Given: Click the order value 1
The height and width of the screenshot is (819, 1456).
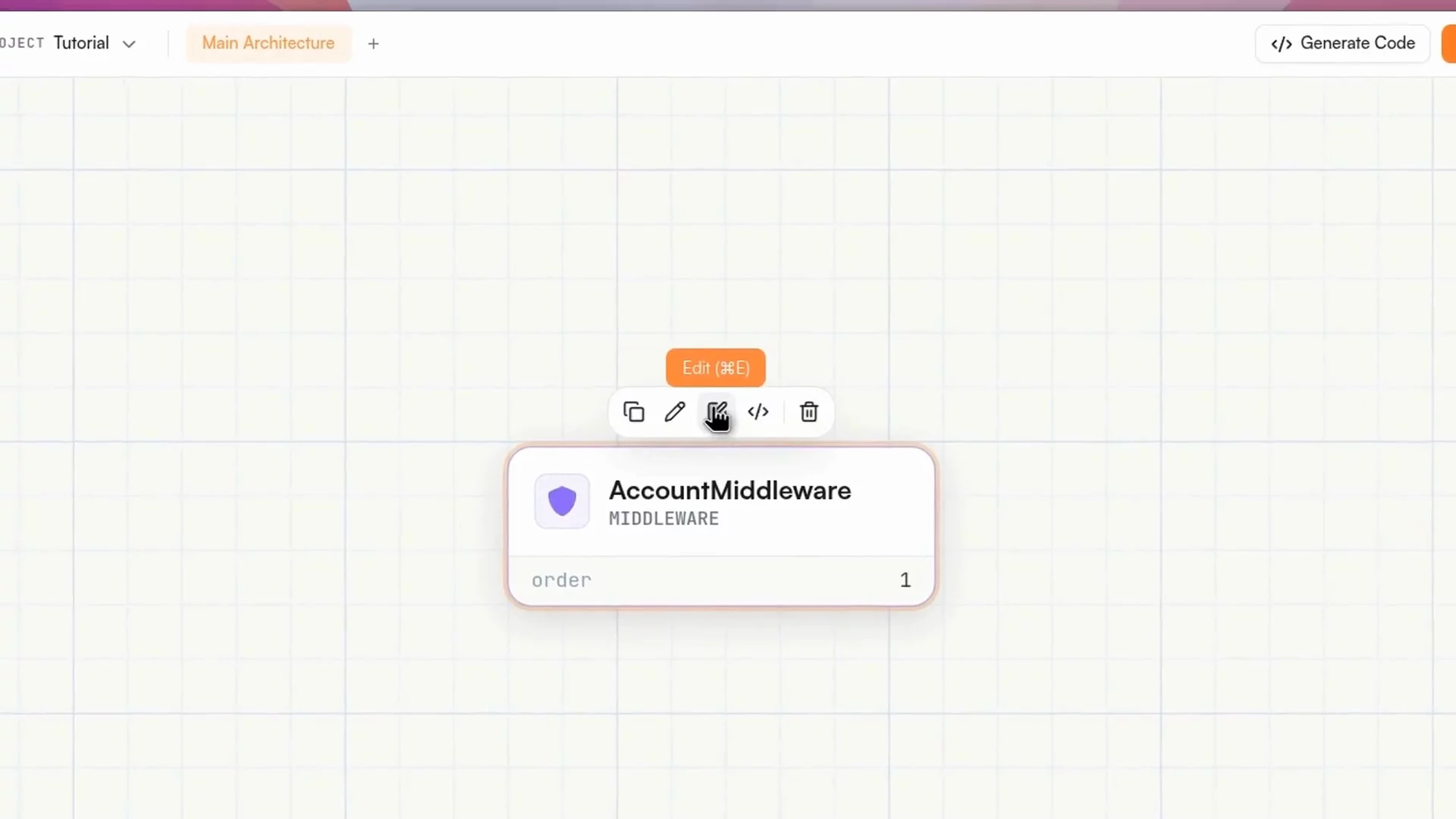Looking at the screenshot, I should pyautogui.click(x=905, y=580).
